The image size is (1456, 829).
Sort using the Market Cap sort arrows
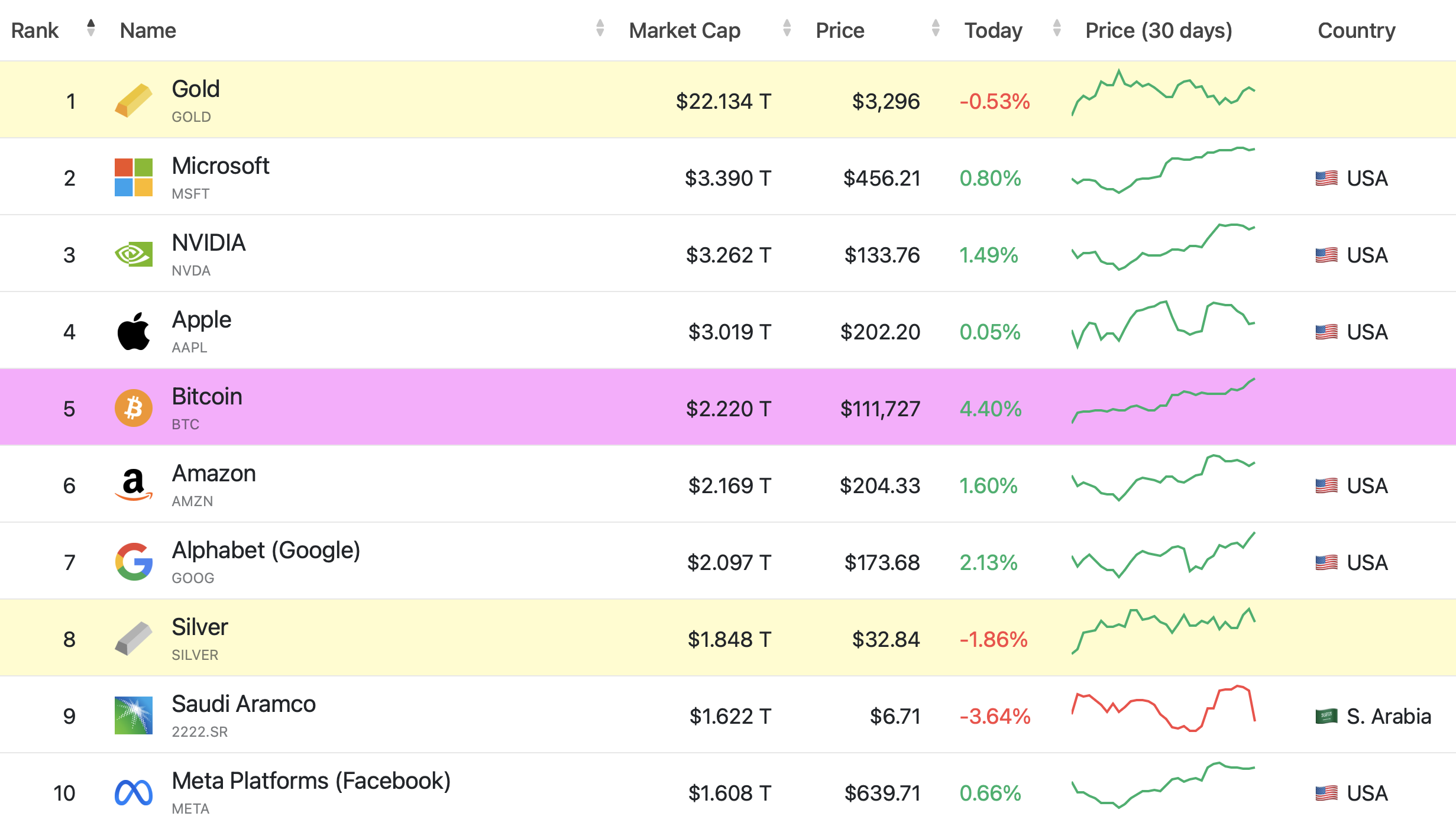(787, 28)
